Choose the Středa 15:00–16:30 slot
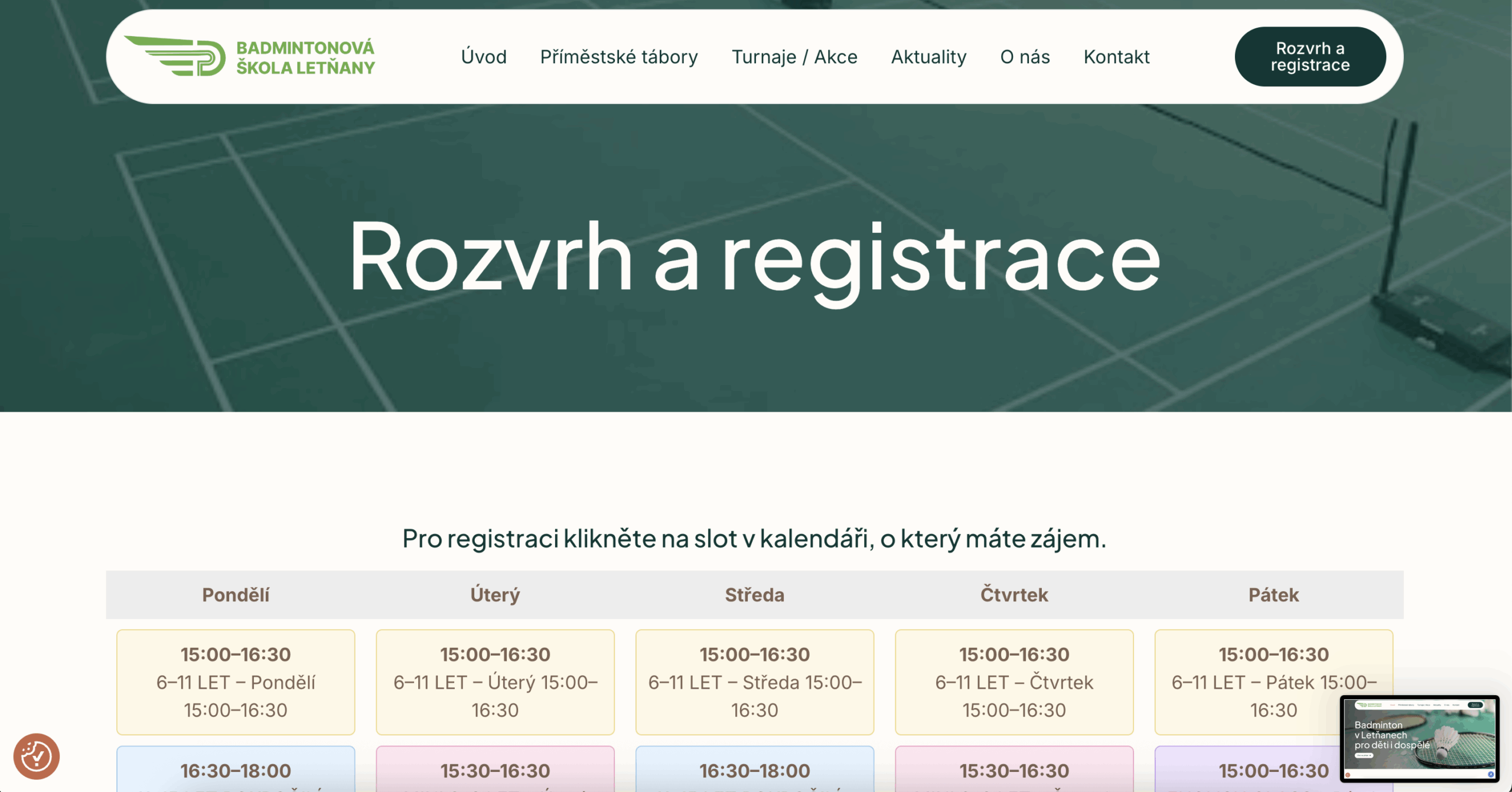The height and width of the screenshot is (792, 1512). pos(754,682)
